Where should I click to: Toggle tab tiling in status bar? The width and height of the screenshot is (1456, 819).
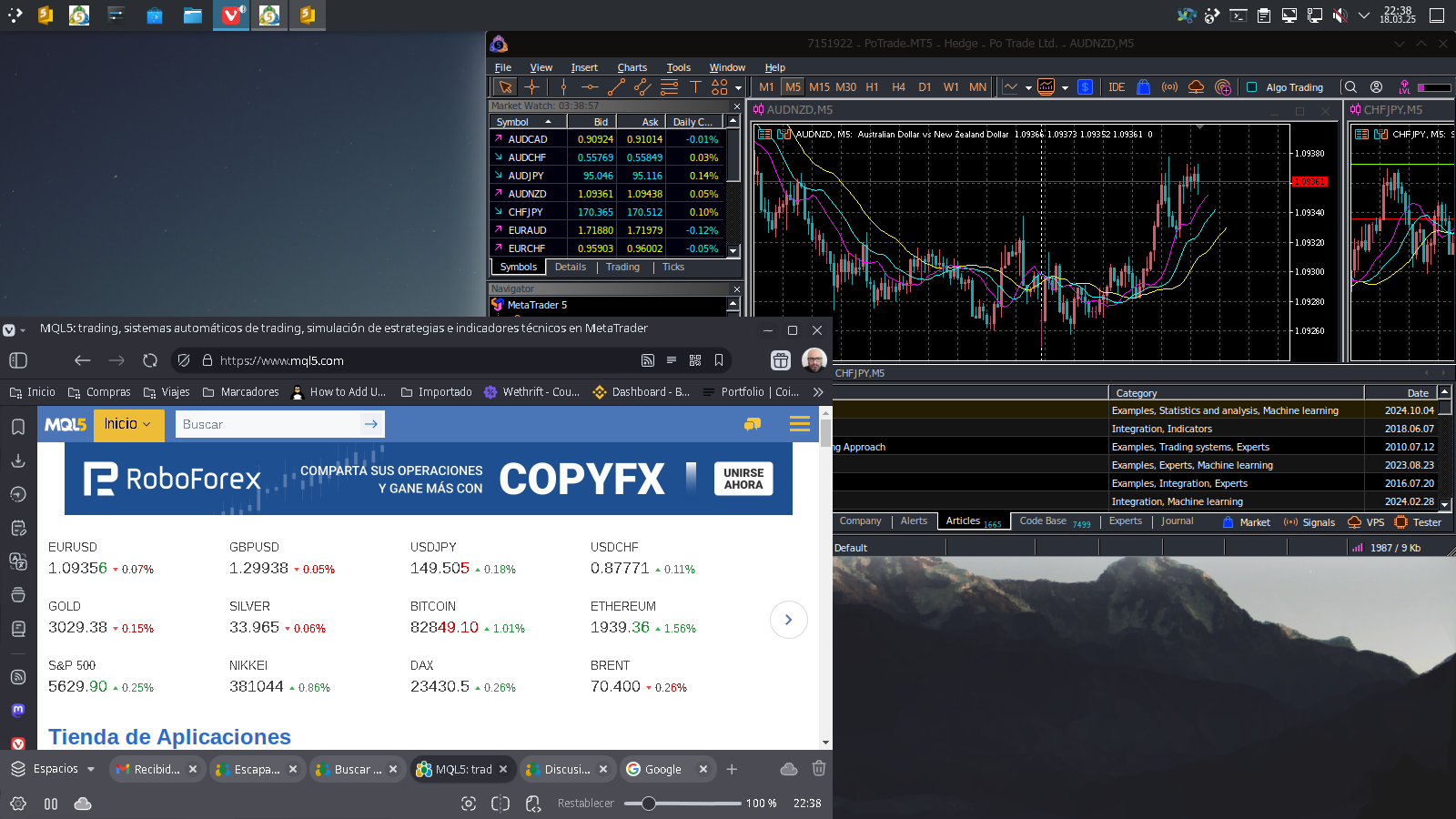click(500, 804)
